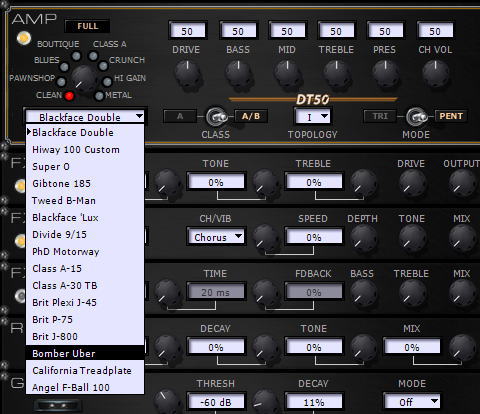Click the MID value field showing 50
Viewport: 480px width, 414px height.
click(x=287, y=31)
